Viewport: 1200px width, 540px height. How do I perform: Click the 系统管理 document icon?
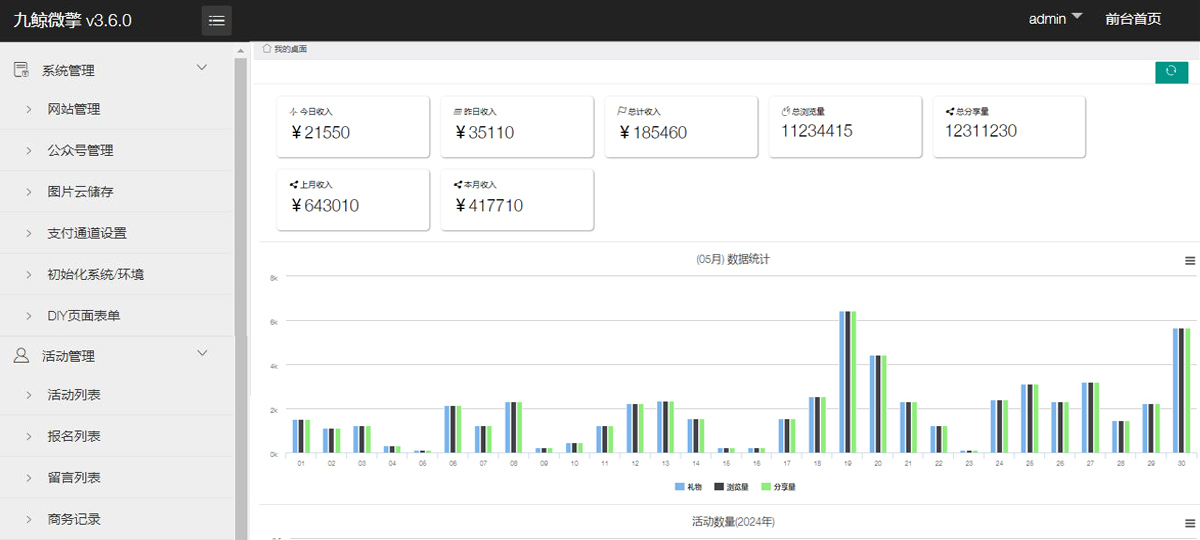(x=20, y=70)
